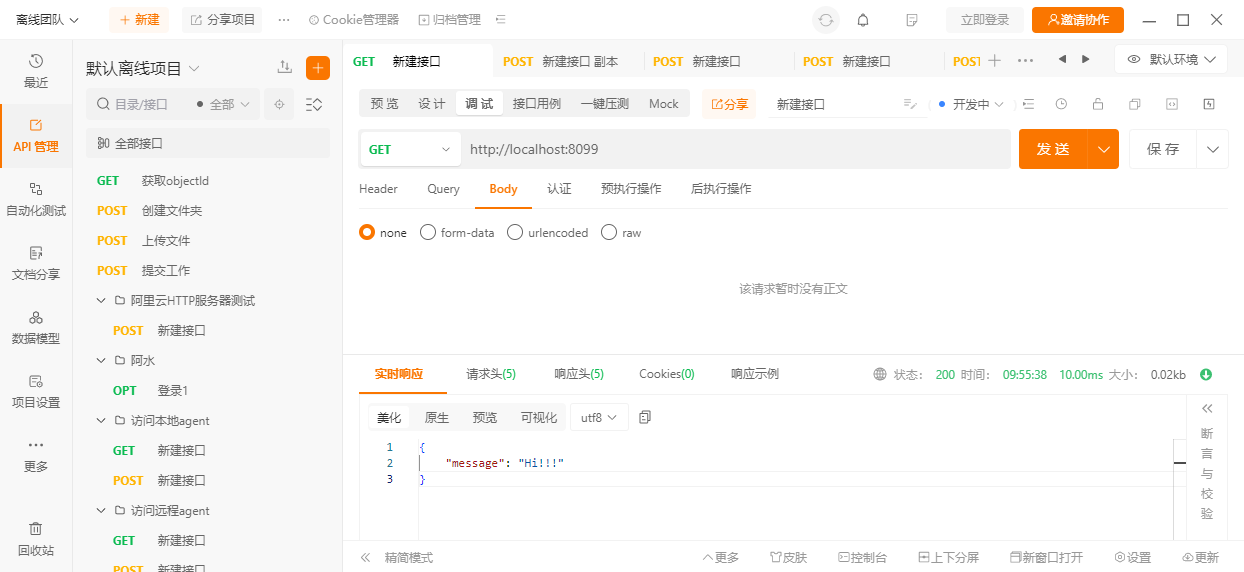1244x572 pixels.
Task: Open the 开发中 status dropdown
Action: point(971,104)
